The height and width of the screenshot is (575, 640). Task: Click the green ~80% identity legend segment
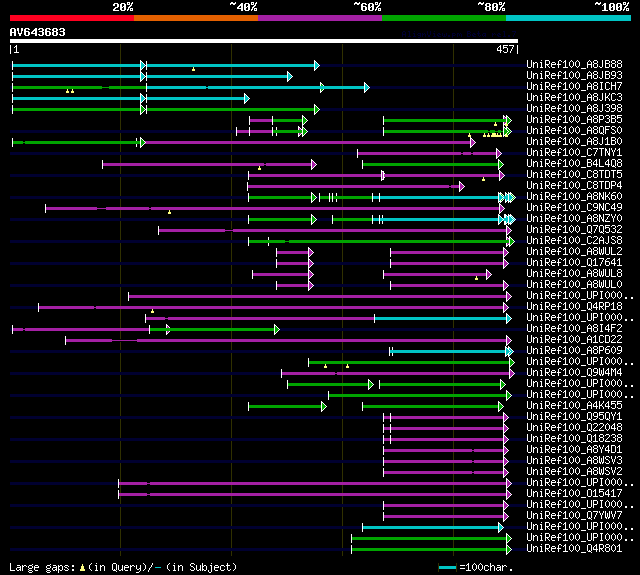(444, 18)
